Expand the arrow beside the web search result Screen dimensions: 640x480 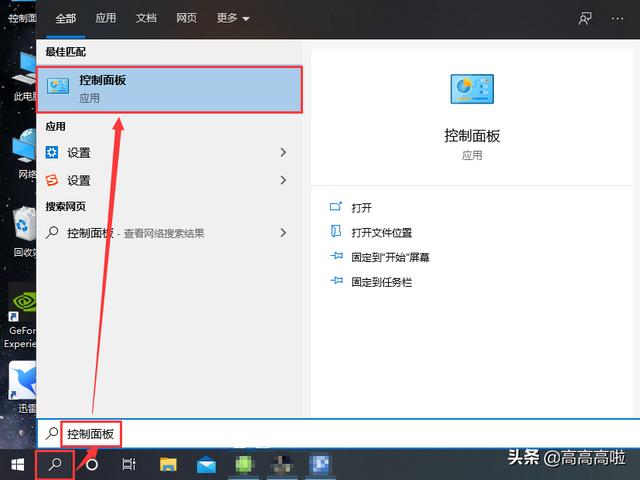(x=283, y=232)
